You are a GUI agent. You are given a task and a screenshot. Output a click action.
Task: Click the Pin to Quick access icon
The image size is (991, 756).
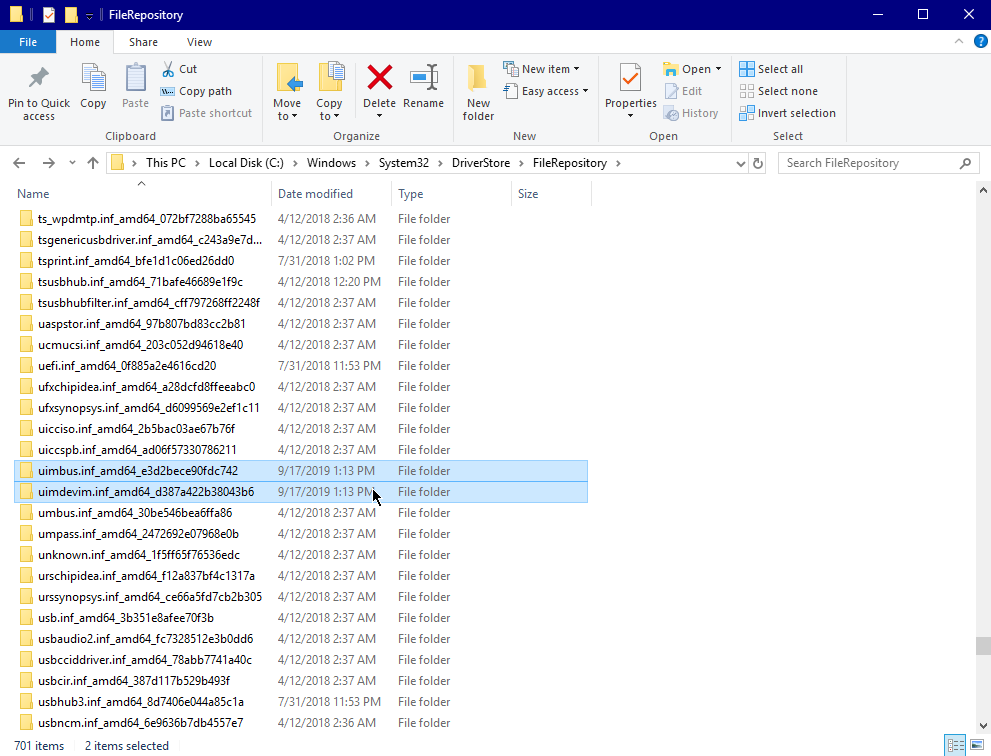39,78
